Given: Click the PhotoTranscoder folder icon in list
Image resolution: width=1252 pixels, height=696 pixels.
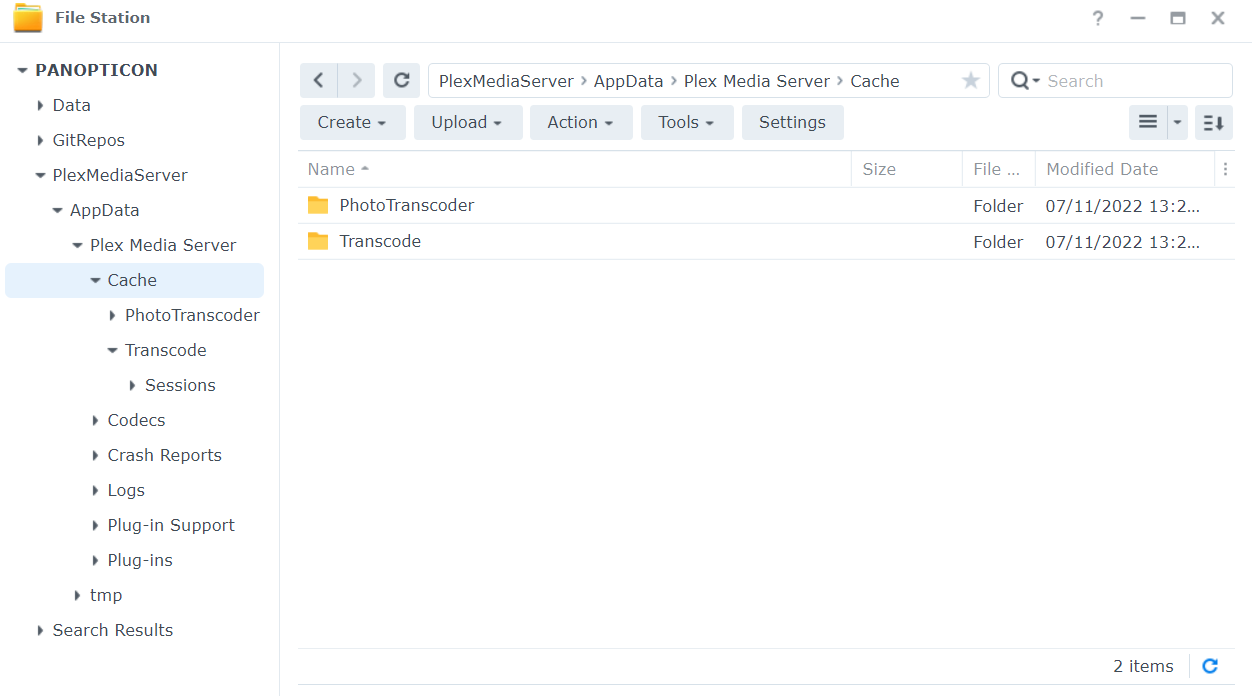Looking at the screenshot, I should coord(318,205).
